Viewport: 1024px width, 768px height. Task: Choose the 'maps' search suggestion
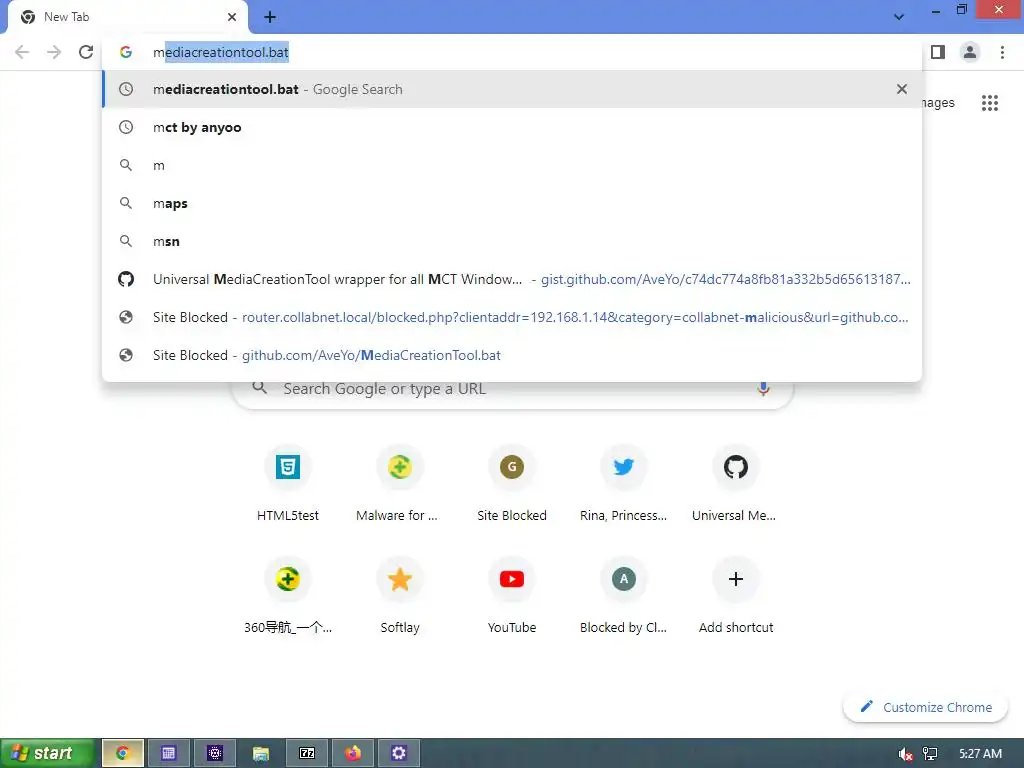click(x=512, y=203)
